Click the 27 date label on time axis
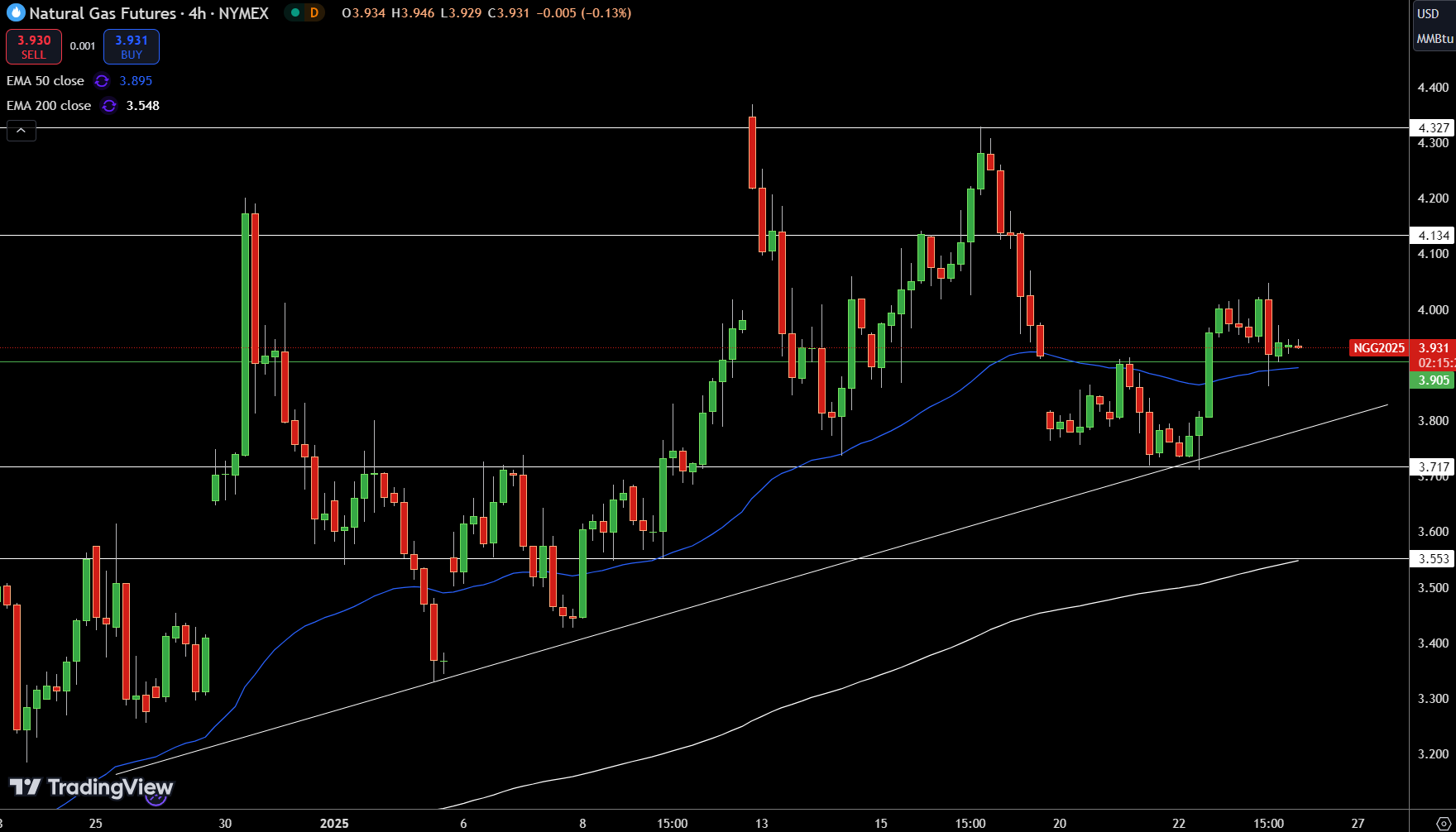 (x=1358, y=823)
